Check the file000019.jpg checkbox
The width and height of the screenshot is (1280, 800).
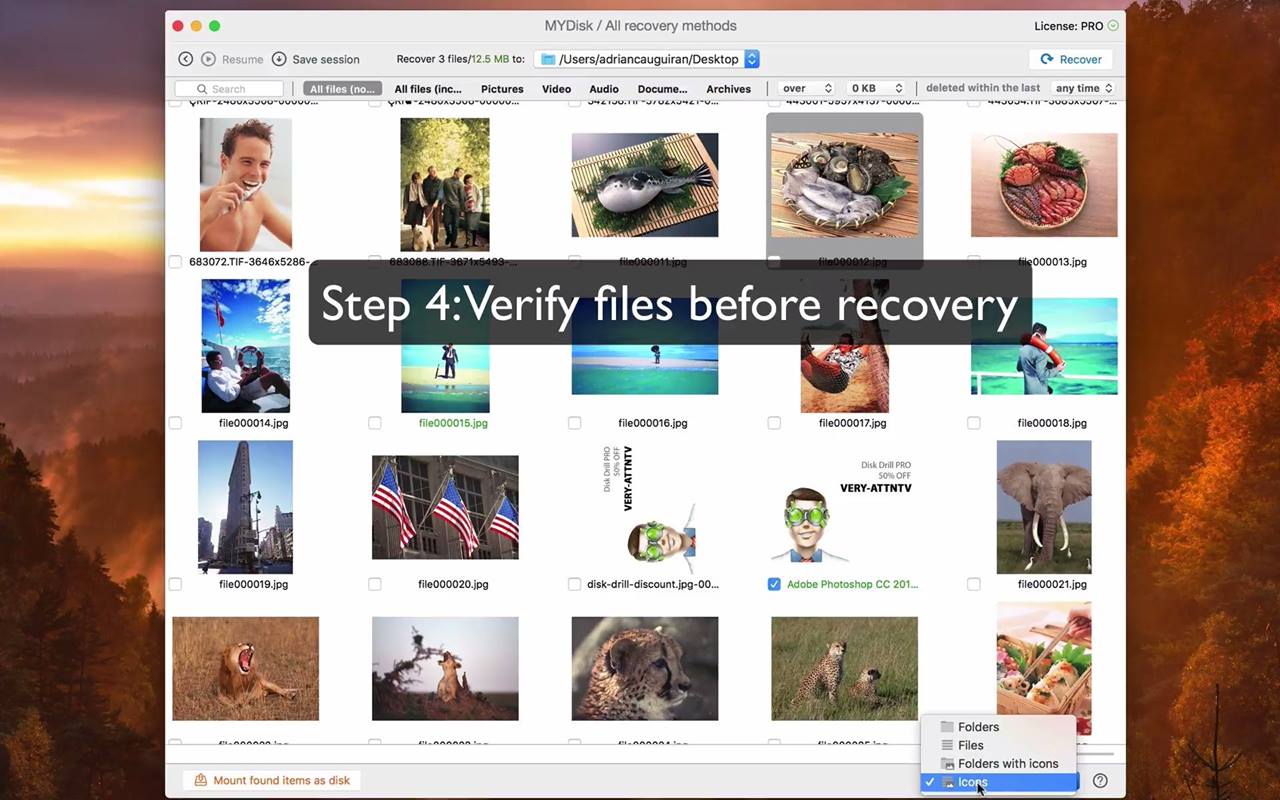click(x=175, y=584)
